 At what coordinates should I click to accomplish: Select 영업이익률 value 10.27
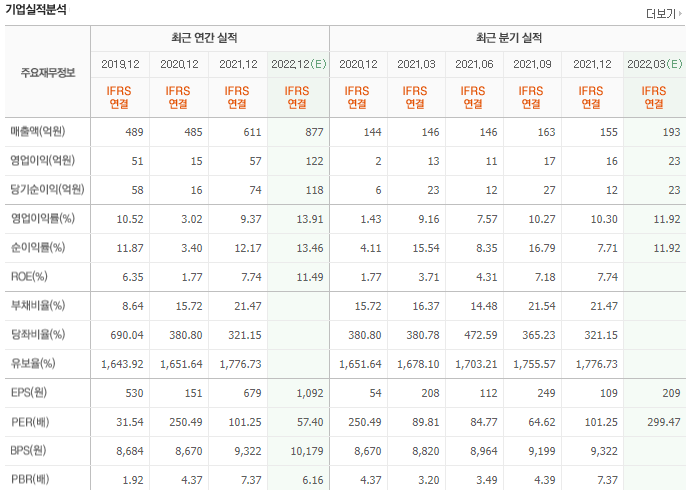pos(542,219)
